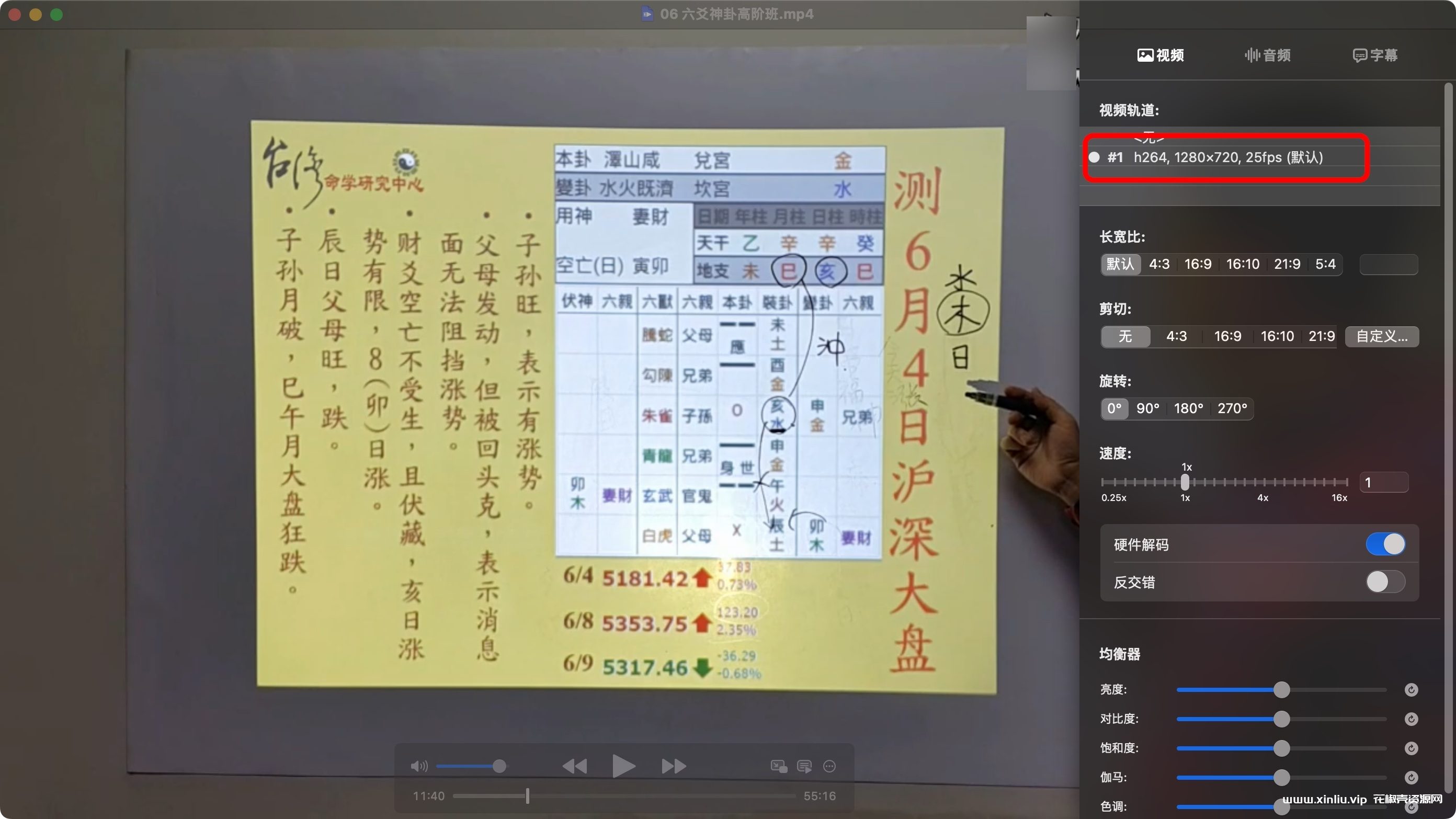Mute audio with the speaker icon
Image resolution: width=1456 pixels, height=819 pixels.
pyautogui.click(x=418, y=766)
